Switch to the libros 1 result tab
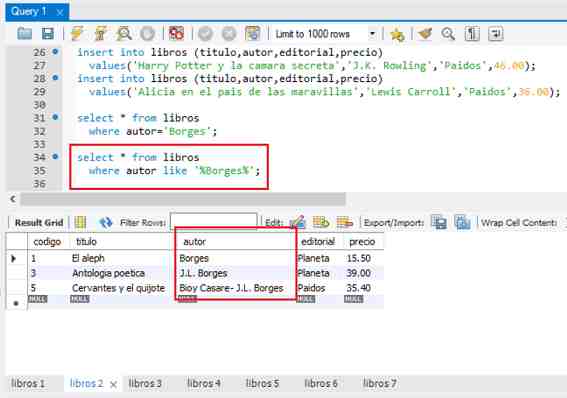Viewport: 567px width, 398px height. tap(28, 383)
